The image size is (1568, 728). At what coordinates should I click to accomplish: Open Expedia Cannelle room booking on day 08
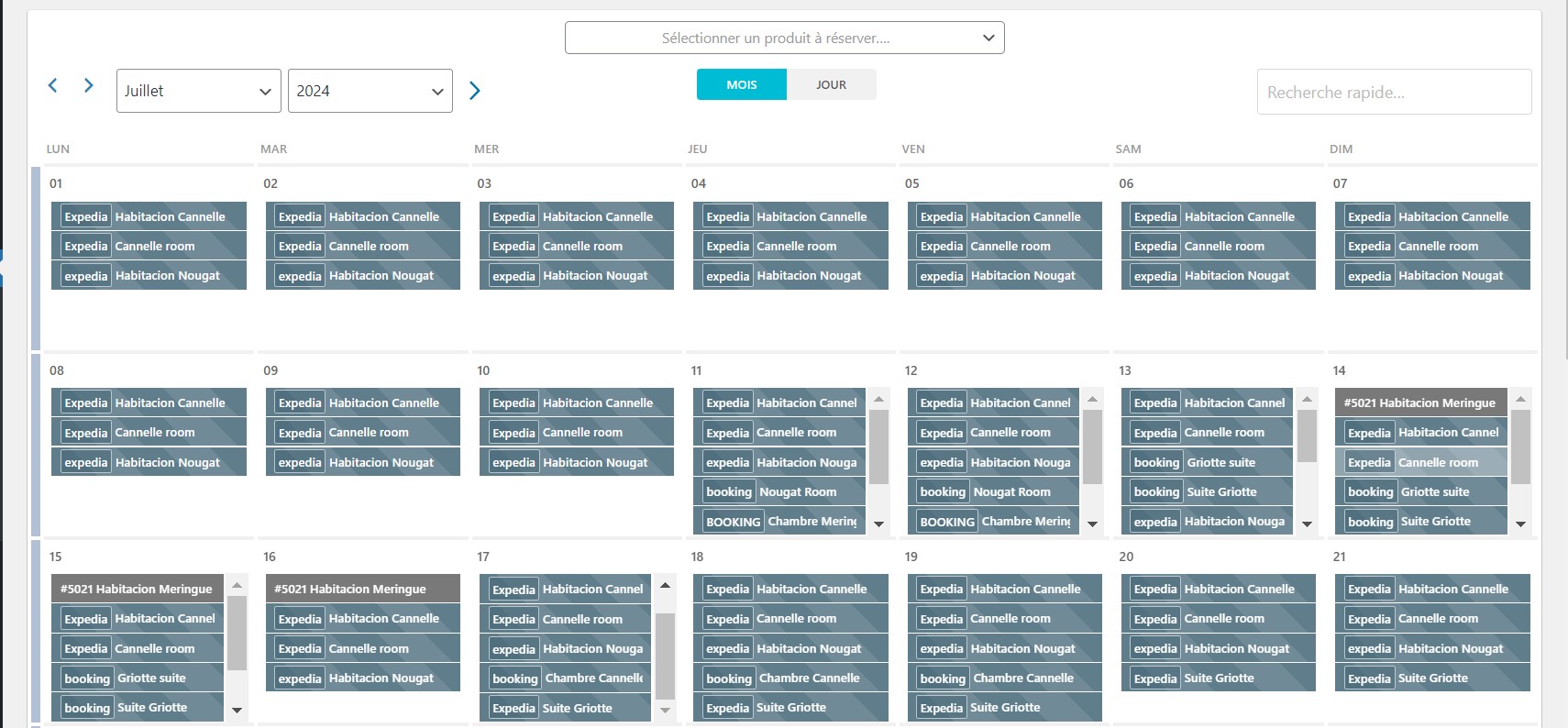pyautogui.click(x=149, y=432)
